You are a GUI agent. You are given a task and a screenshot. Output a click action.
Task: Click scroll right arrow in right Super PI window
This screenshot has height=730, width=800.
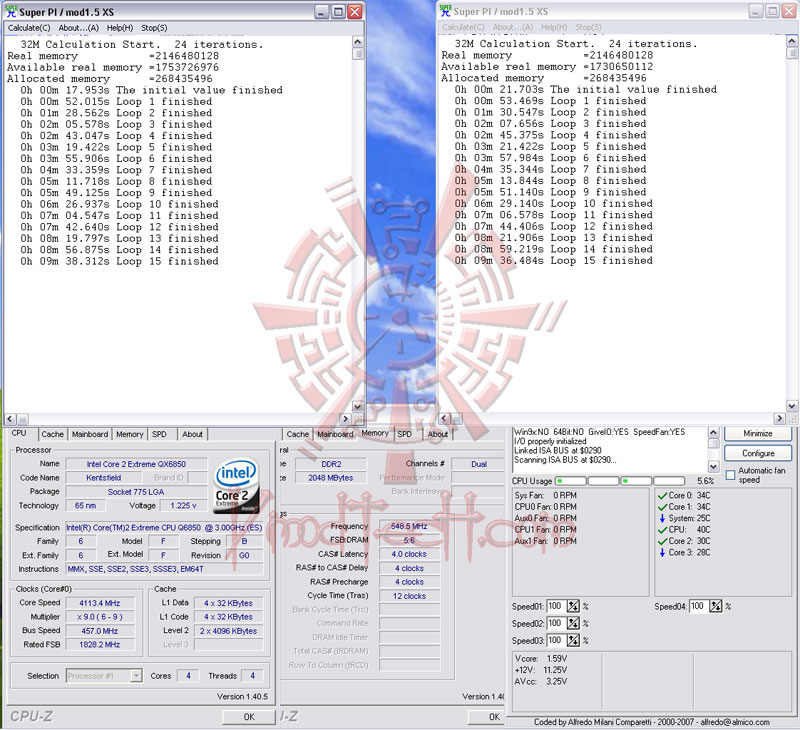coord(779,418)
